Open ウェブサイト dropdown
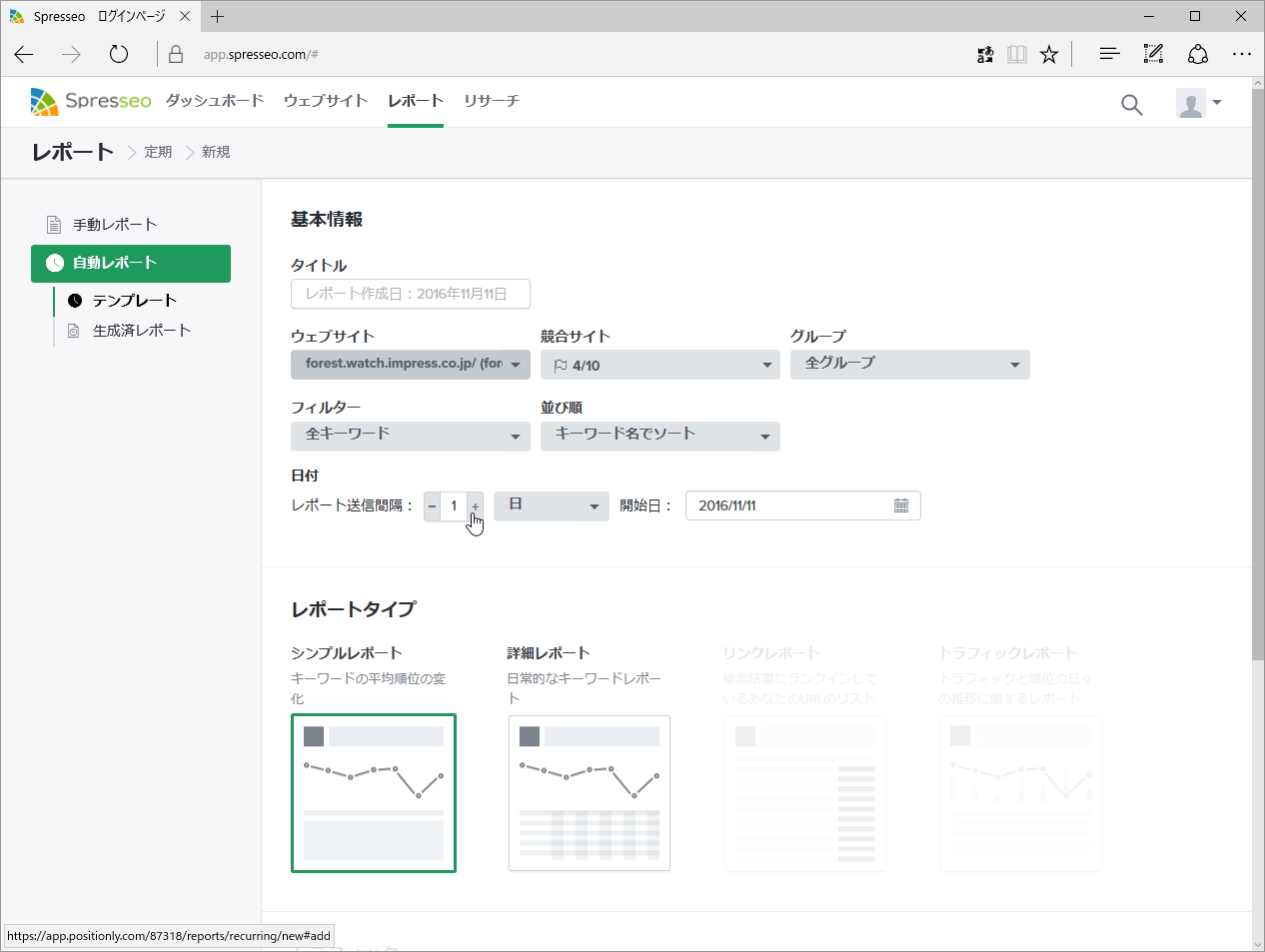Screen dimensions: 1265x952 click(411, 365)
